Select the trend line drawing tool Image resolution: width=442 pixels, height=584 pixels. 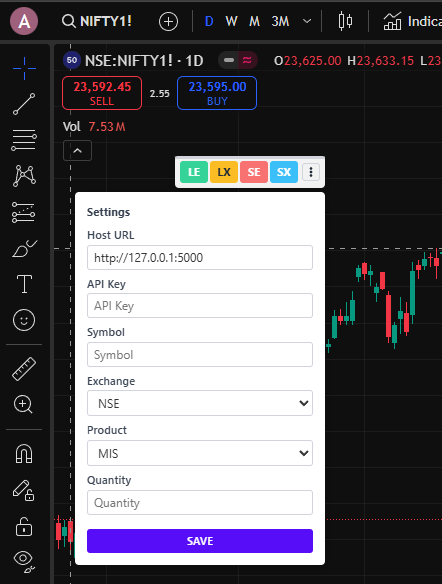coord(24,104)
